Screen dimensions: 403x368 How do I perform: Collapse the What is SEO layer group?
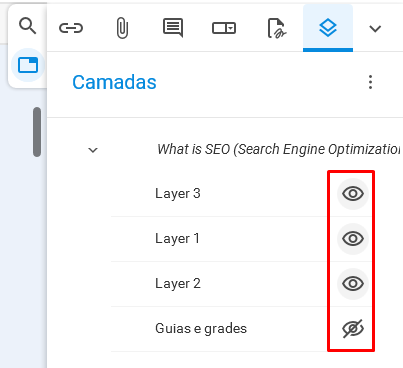tap(93, 150)
